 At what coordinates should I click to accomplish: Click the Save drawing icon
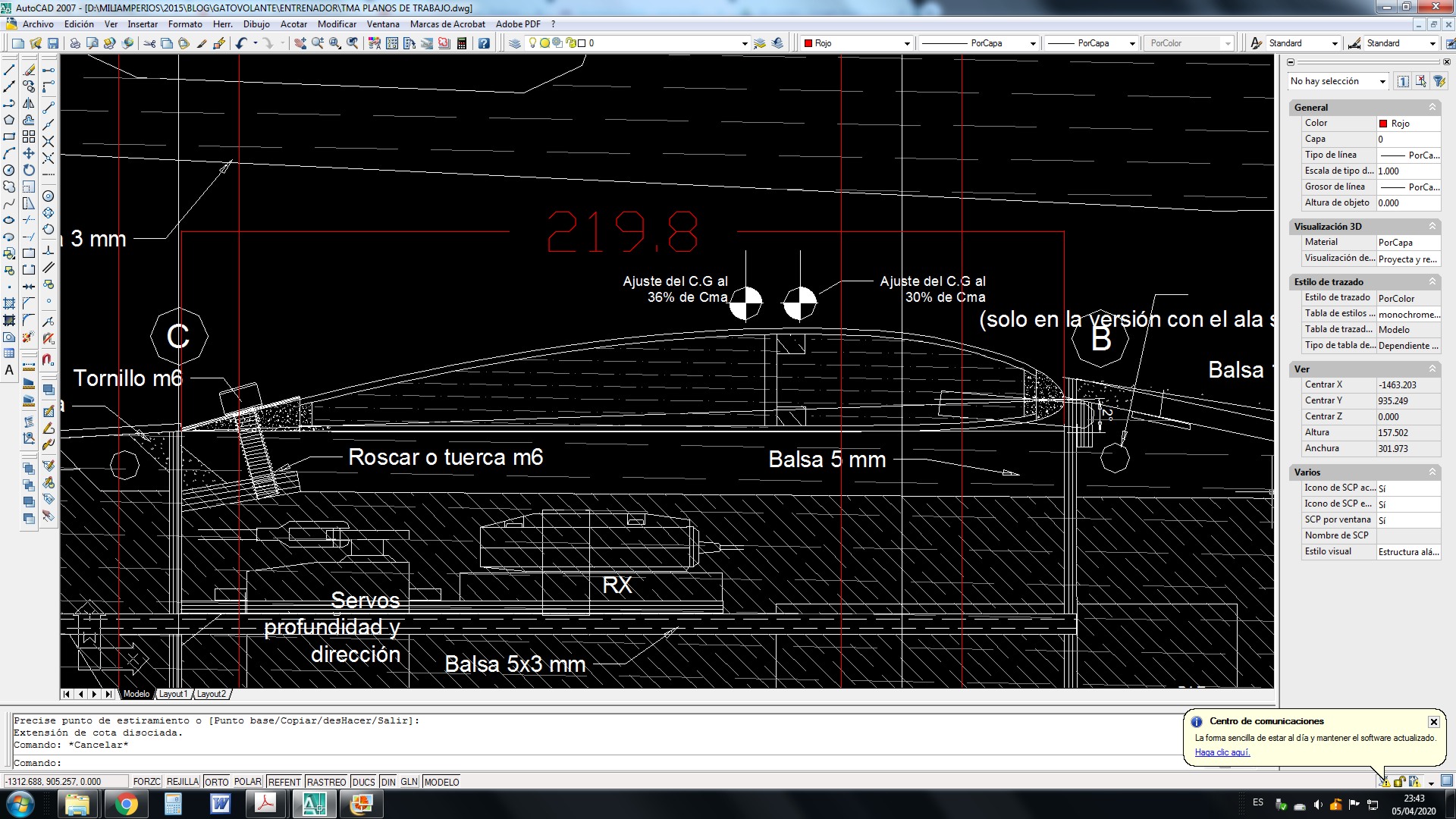click(53, 43)
